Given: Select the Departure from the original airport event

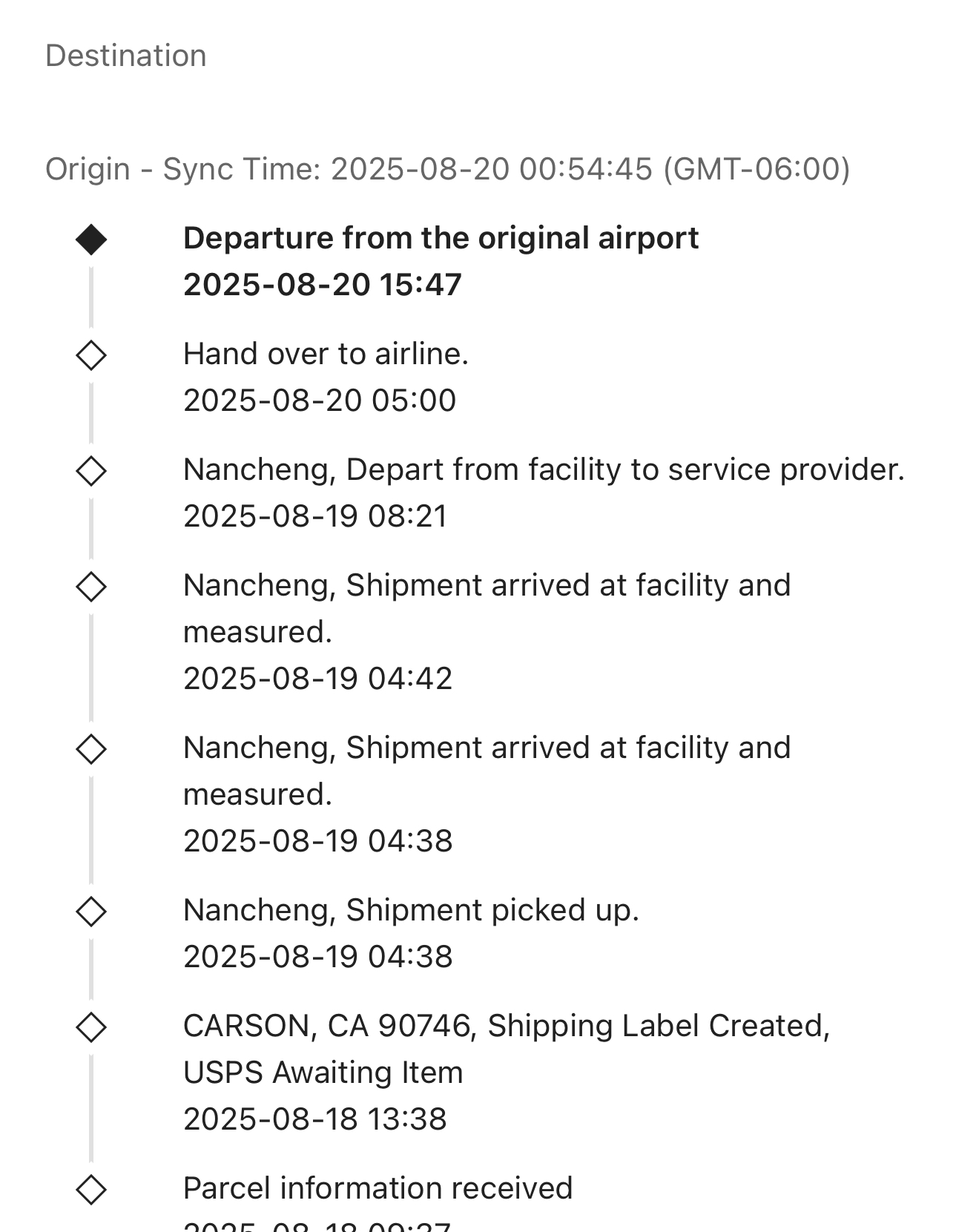Looking at the screenshot, I should coord(441,238).
